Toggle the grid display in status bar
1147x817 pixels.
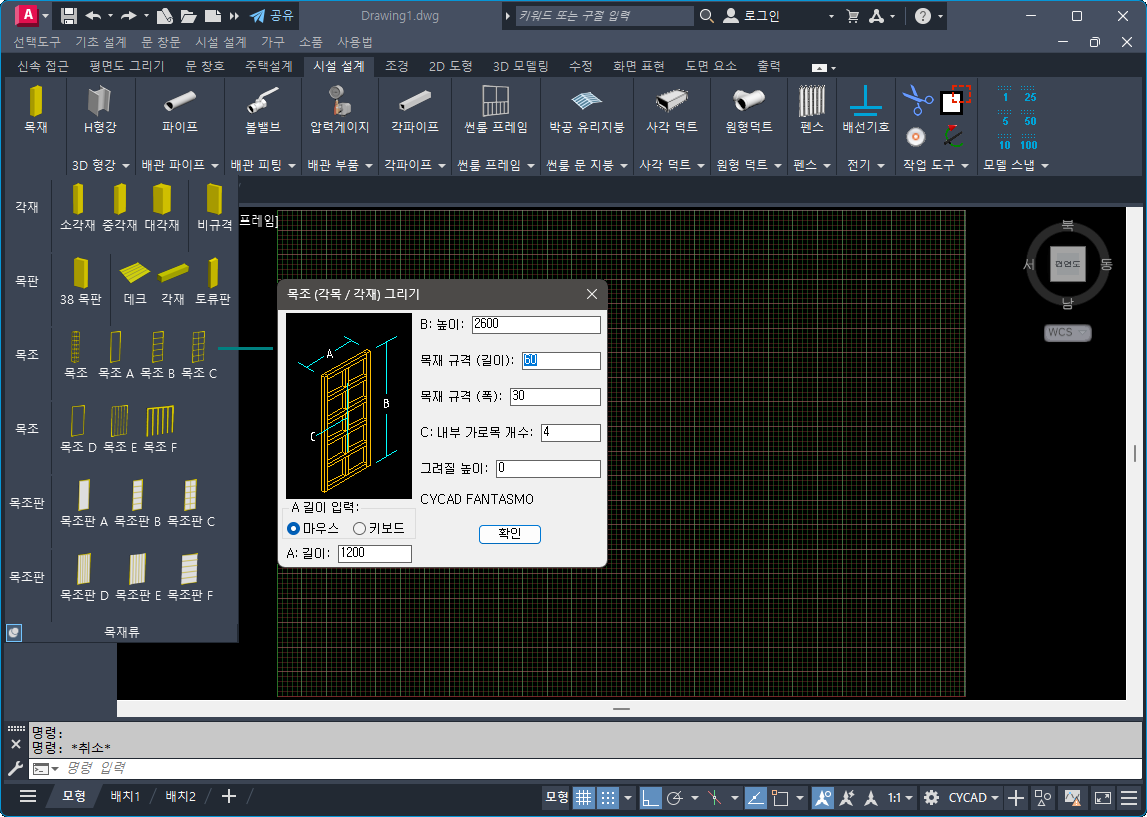click(x=582, y=797)
